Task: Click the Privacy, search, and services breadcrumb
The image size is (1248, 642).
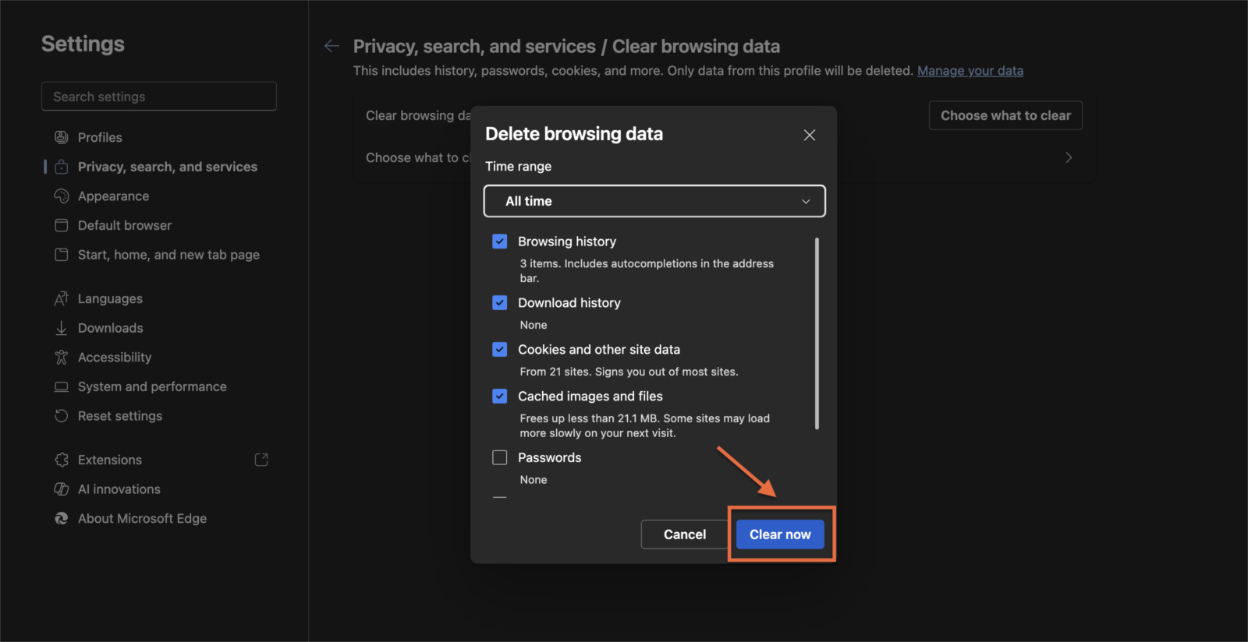Action: [x=474, y=46]
